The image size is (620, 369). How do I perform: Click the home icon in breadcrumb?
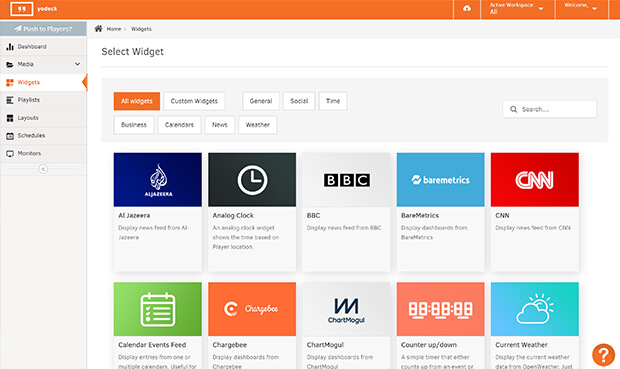coord(98,28)
